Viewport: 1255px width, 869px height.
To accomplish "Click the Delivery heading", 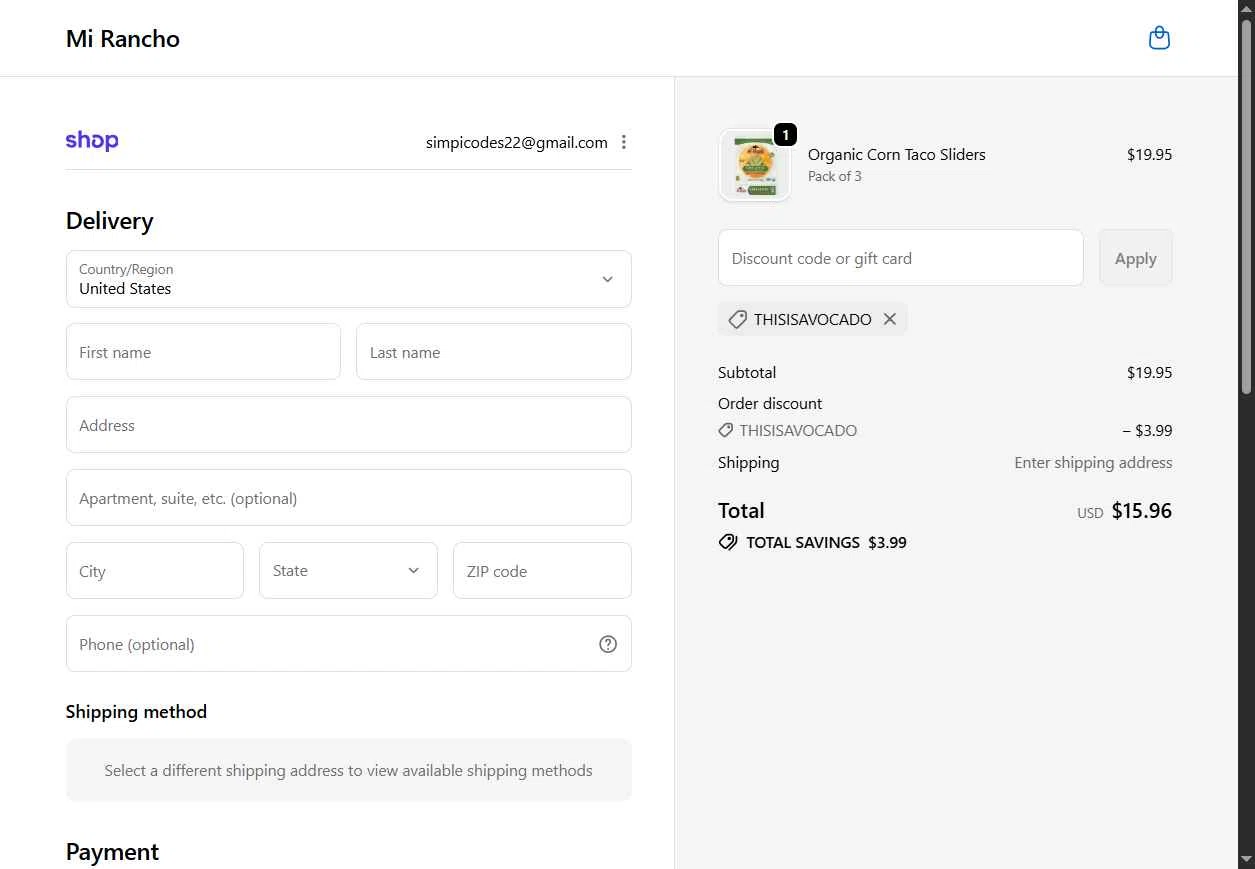I will click(x=110, y=221).
